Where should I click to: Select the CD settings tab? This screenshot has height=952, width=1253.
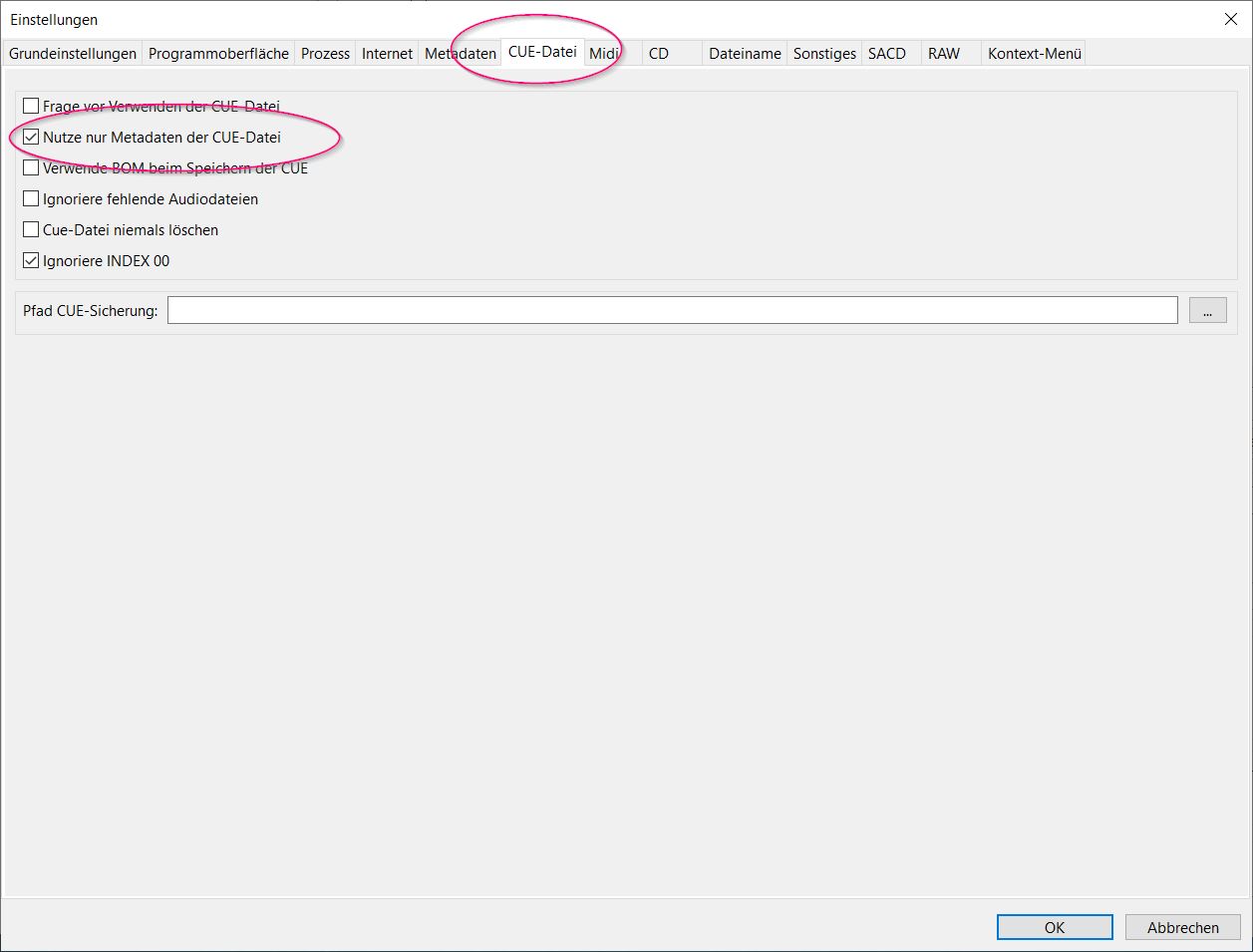pos(659,54)
